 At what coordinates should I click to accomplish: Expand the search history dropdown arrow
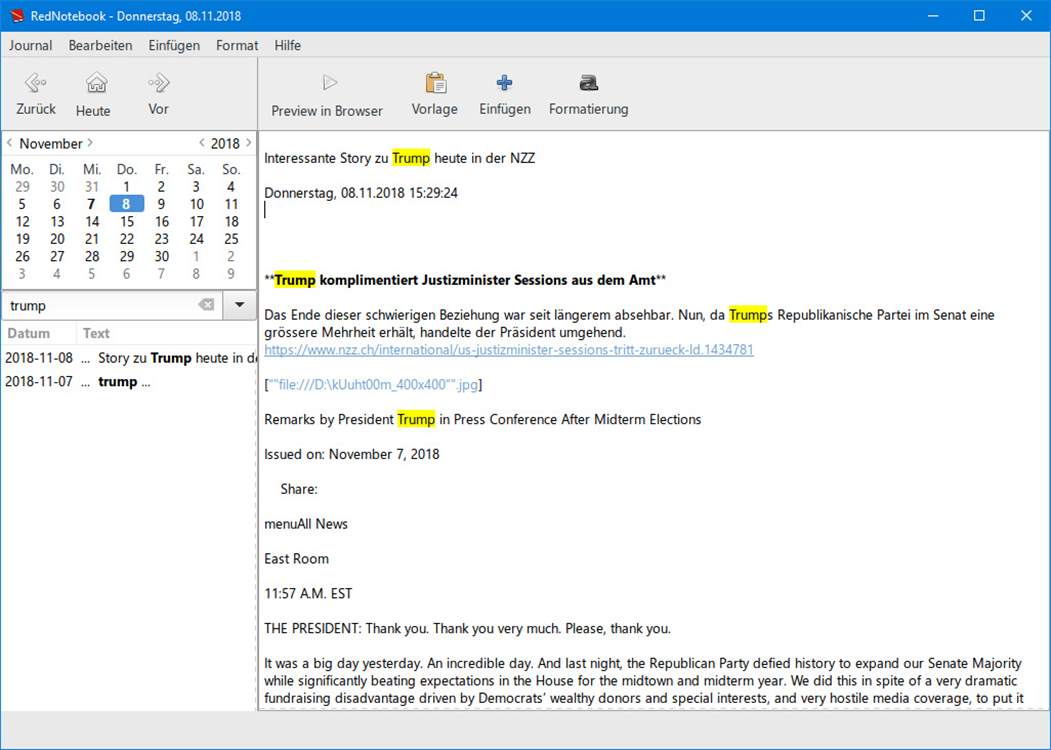pyautogui.click(x=239, y=305)
